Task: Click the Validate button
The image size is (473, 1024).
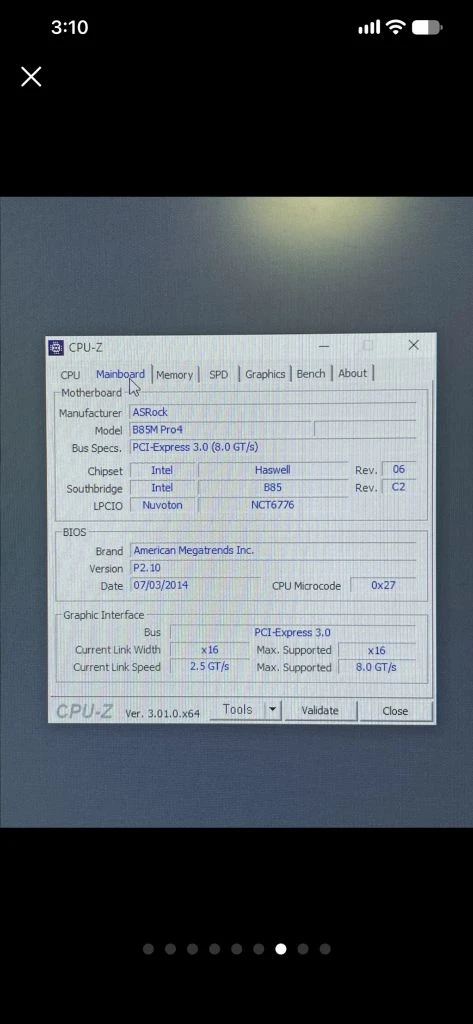Action: pyautogui.click(x=320, y=711)
